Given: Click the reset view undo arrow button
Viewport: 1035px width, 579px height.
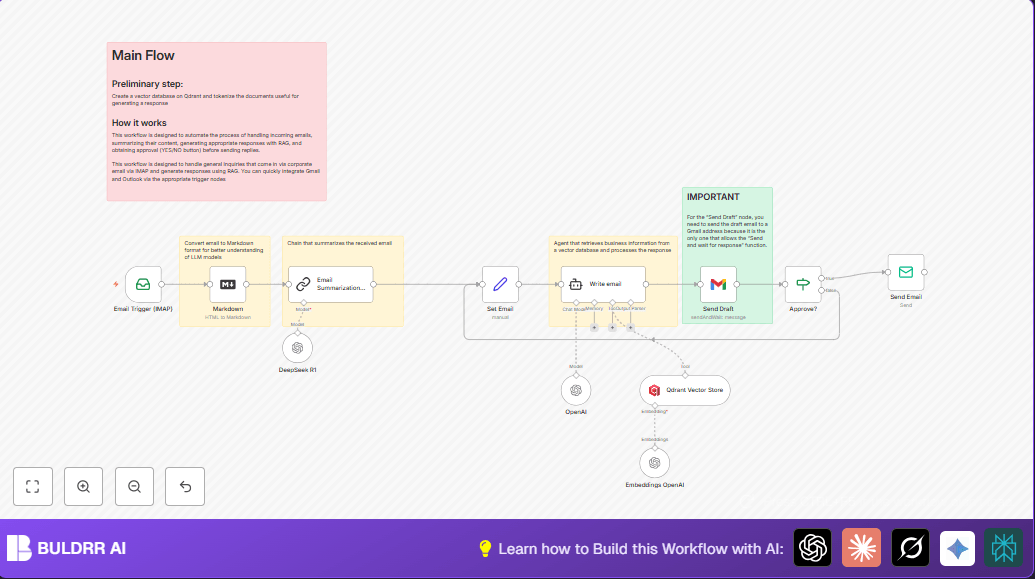Looking at the screenshot, I should point(185,487).
